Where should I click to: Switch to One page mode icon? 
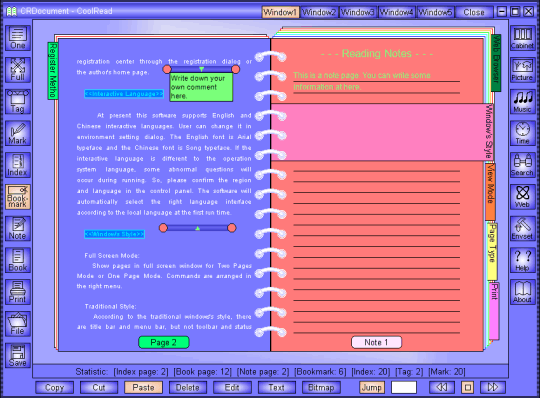click(18, 38)
